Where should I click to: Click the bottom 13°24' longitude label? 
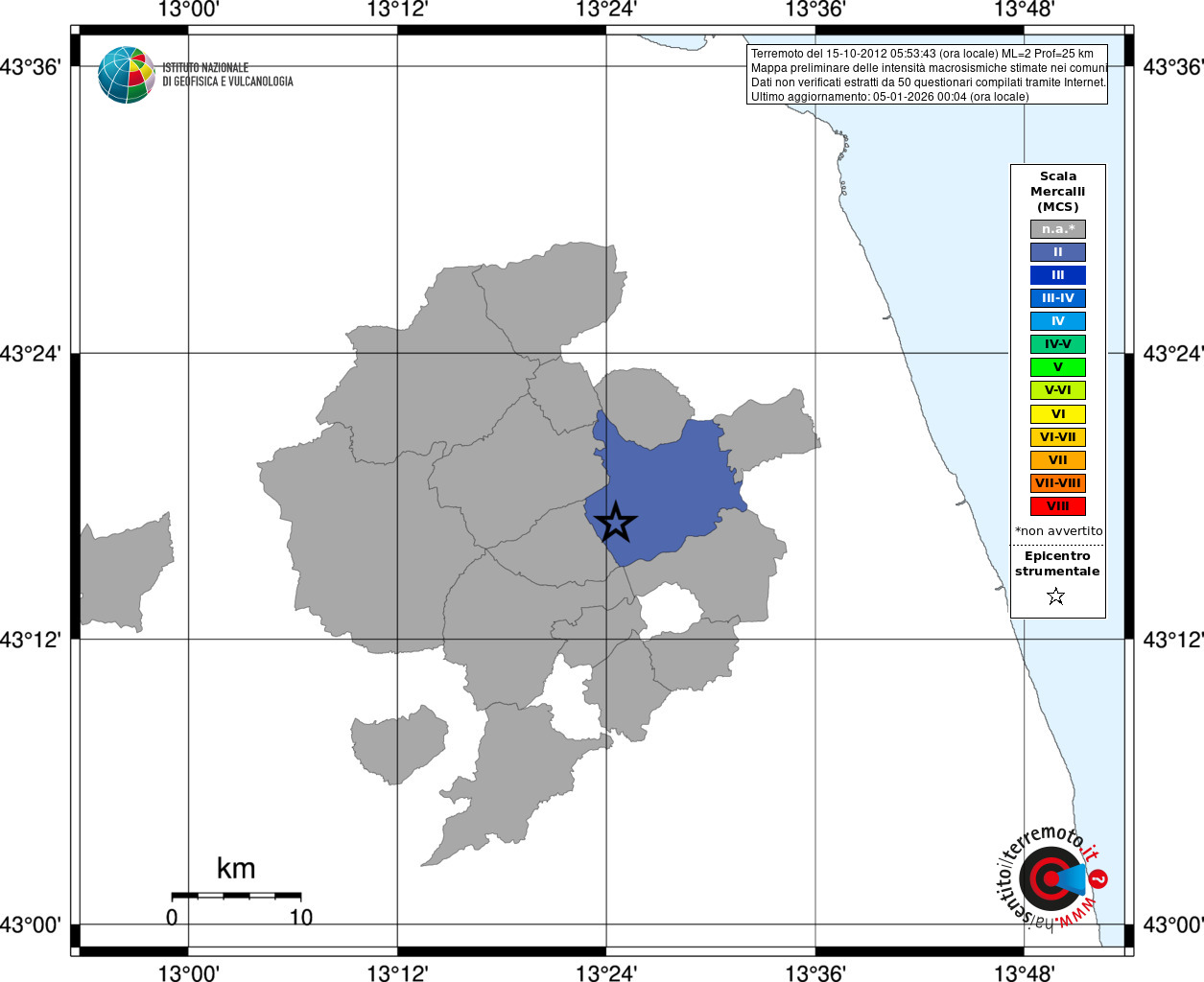pos(606,973)
